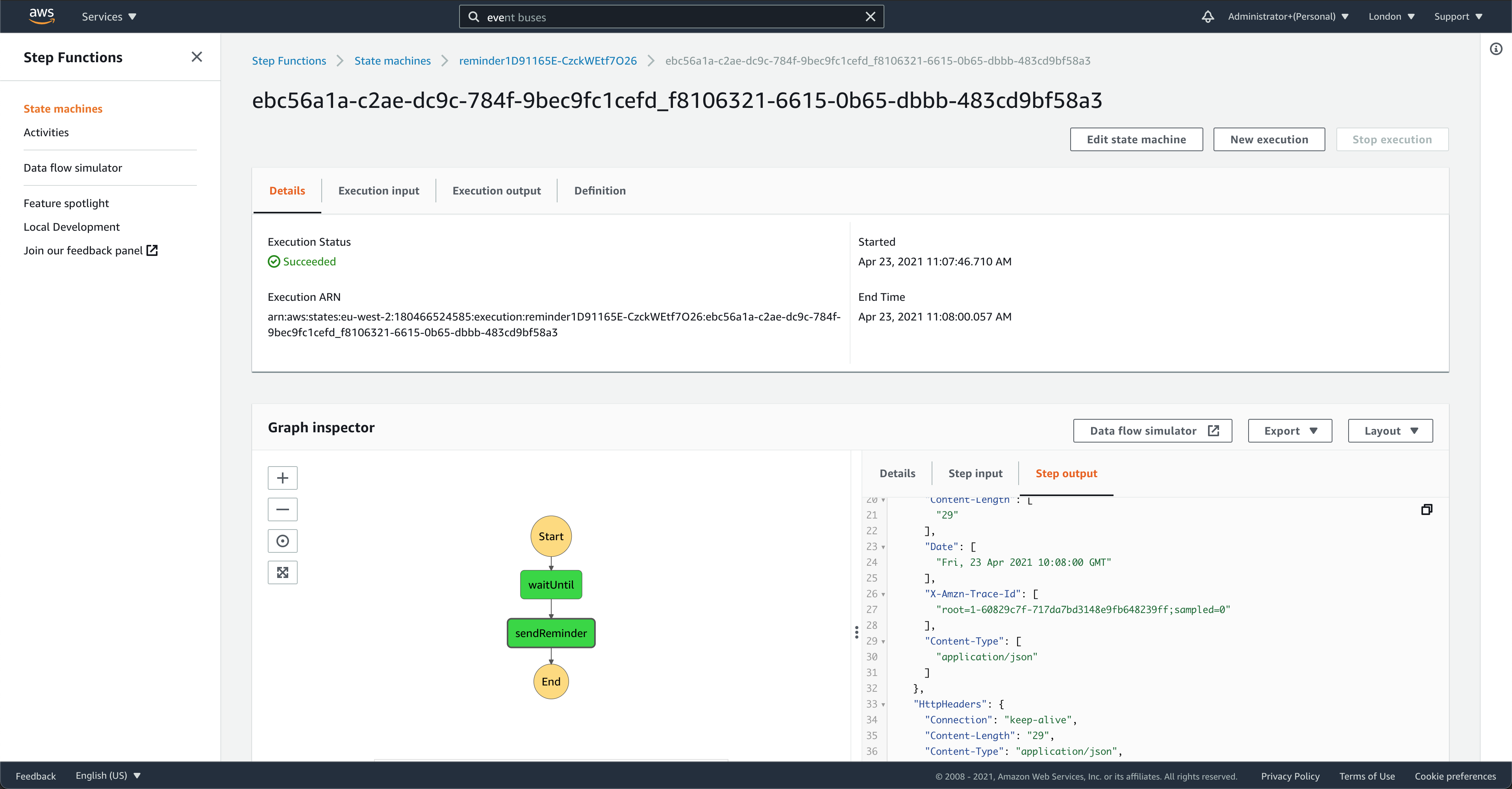This screenshot has width=1512, height=789.
Task: Select the waitUntil state node
Action: tap(550, 585)
